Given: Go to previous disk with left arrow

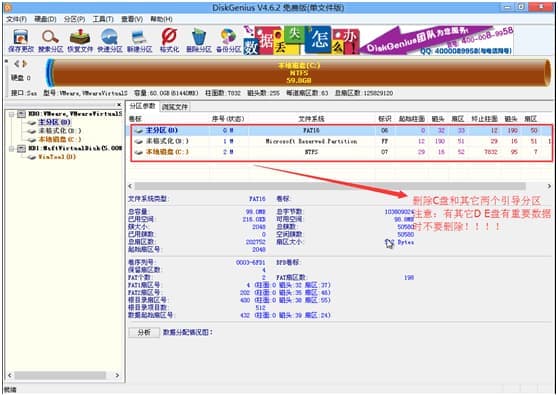Looking at the screenshot, I should tap(17, 64).
